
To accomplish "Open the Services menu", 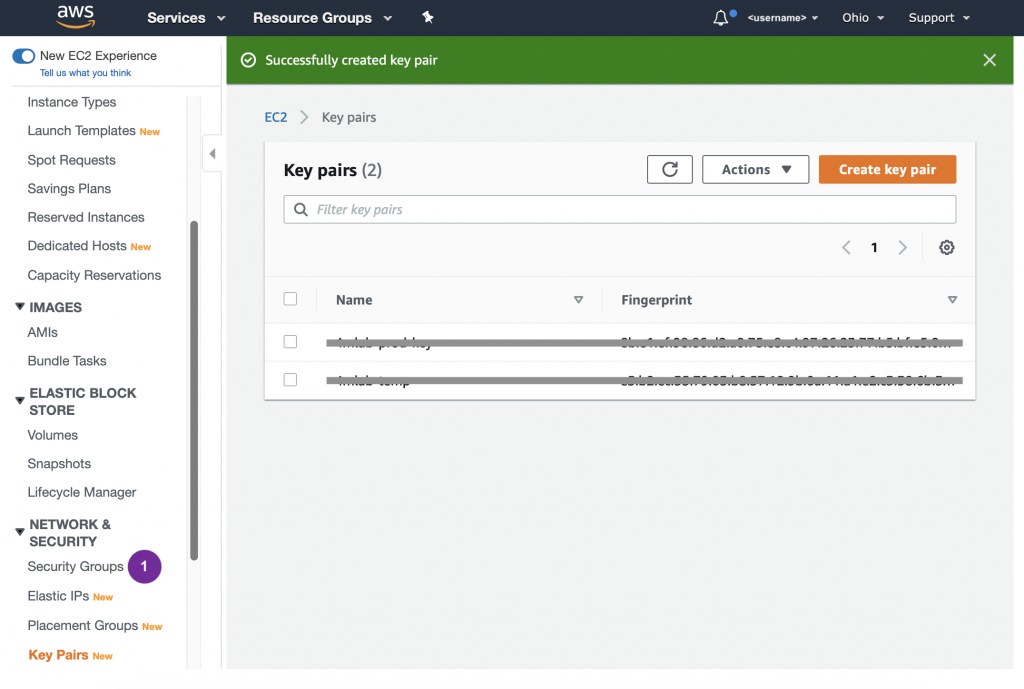I will click(186, 18).
